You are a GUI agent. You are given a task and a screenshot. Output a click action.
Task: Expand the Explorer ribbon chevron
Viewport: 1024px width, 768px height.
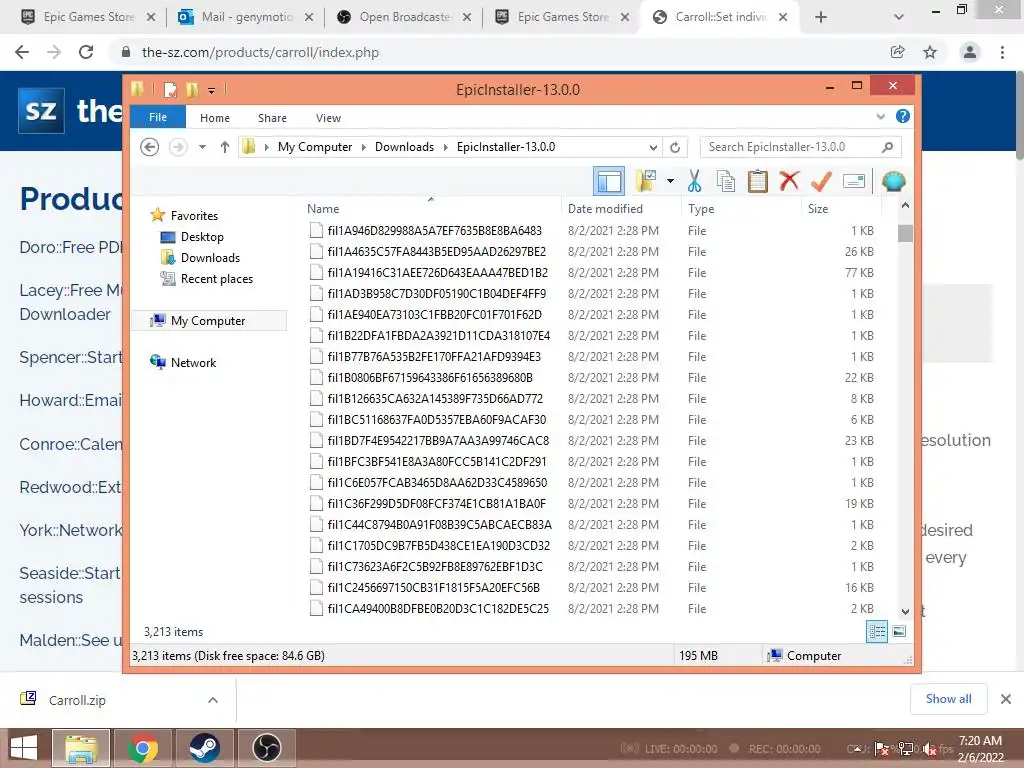pyautogui.click(x=880, y=116)
